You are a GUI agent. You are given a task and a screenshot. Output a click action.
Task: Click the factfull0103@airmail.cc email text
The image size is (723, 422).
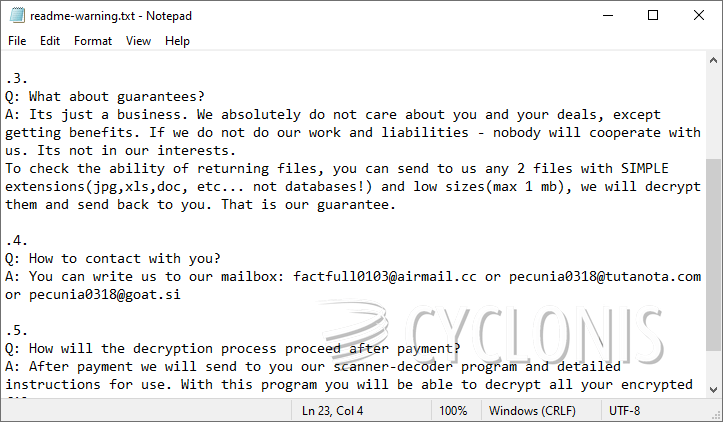pos(387,276)
